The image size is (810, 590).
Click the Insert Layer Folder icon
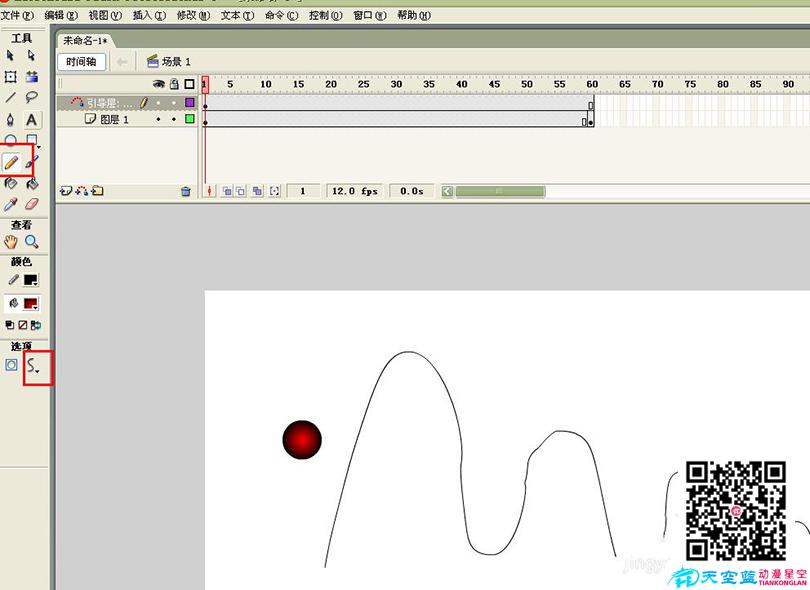97,191
